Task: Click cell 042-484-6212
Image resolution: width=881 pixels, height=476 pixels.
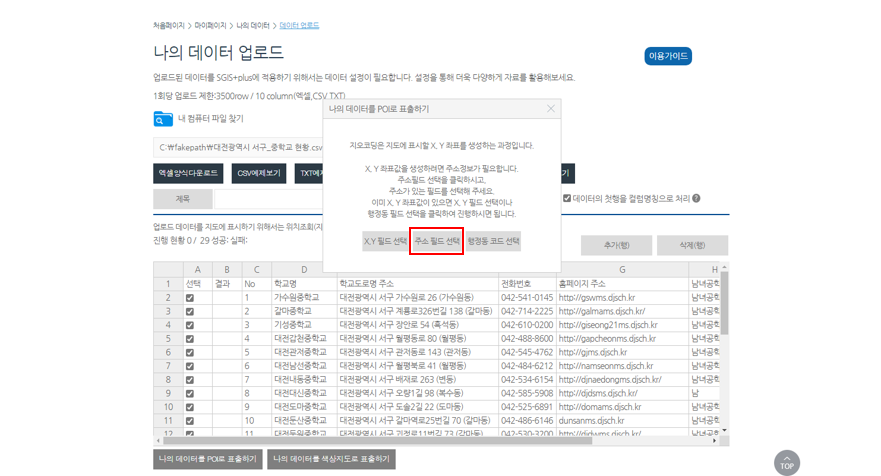Action: click(x=527, y=366)
